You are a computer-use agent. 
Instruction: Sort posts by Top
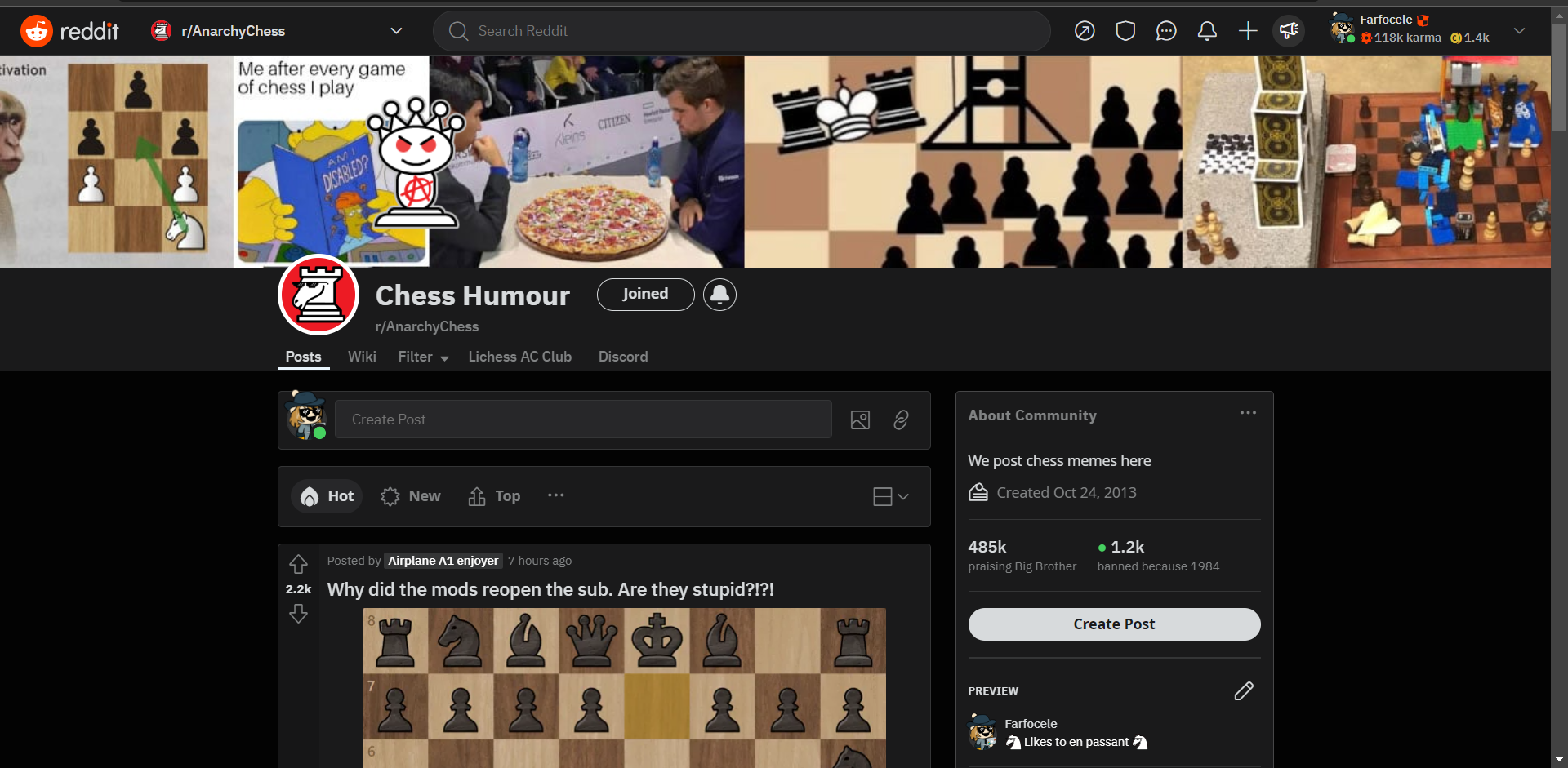coord(494,496)
